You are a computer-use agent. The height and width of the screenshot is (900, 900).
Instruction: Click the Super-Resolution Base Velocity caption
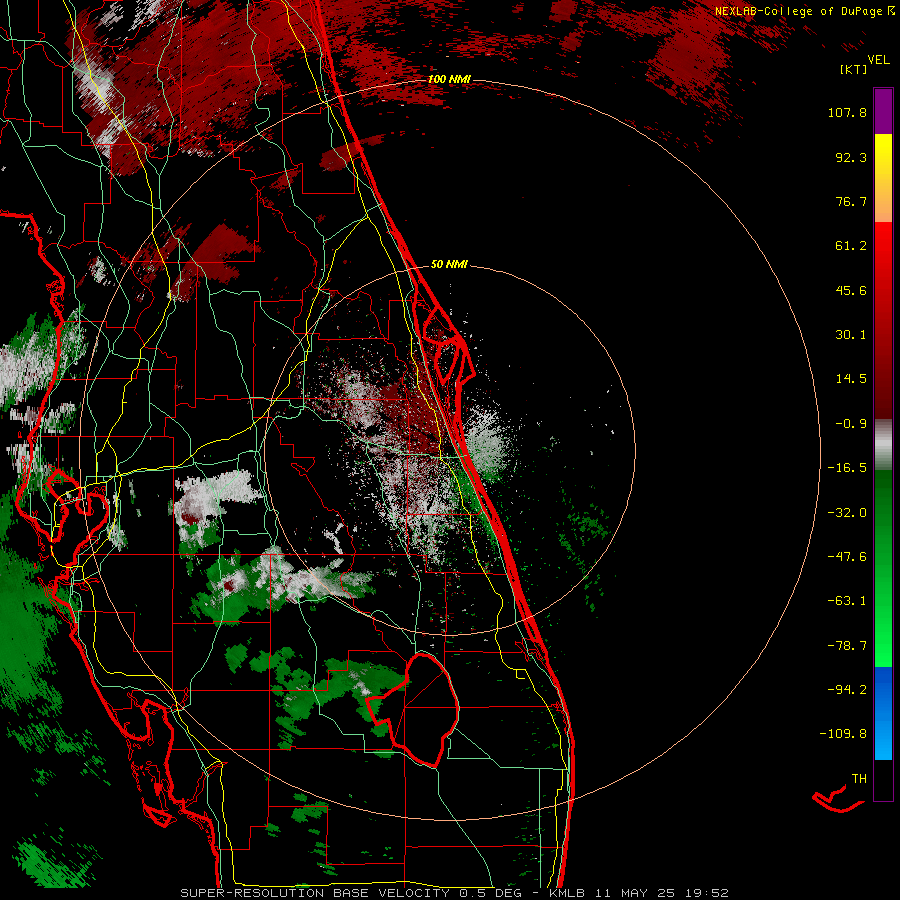coord(455,893)
